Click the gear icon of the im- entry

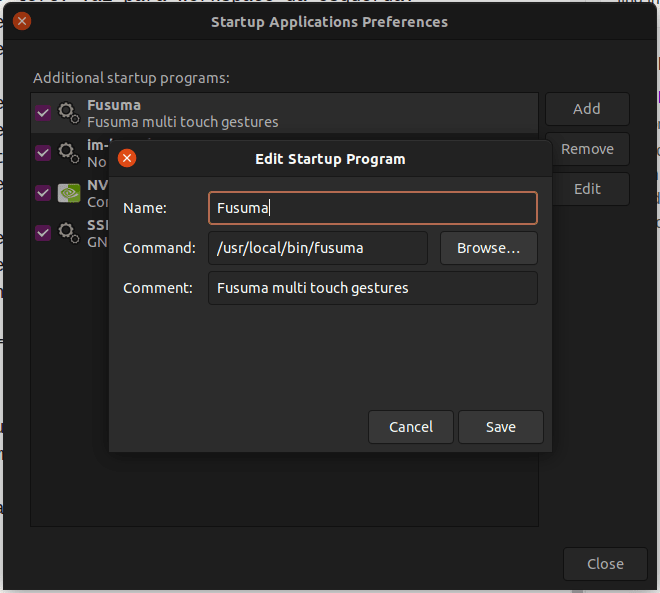pyautogui.click(x=69, y=153)
